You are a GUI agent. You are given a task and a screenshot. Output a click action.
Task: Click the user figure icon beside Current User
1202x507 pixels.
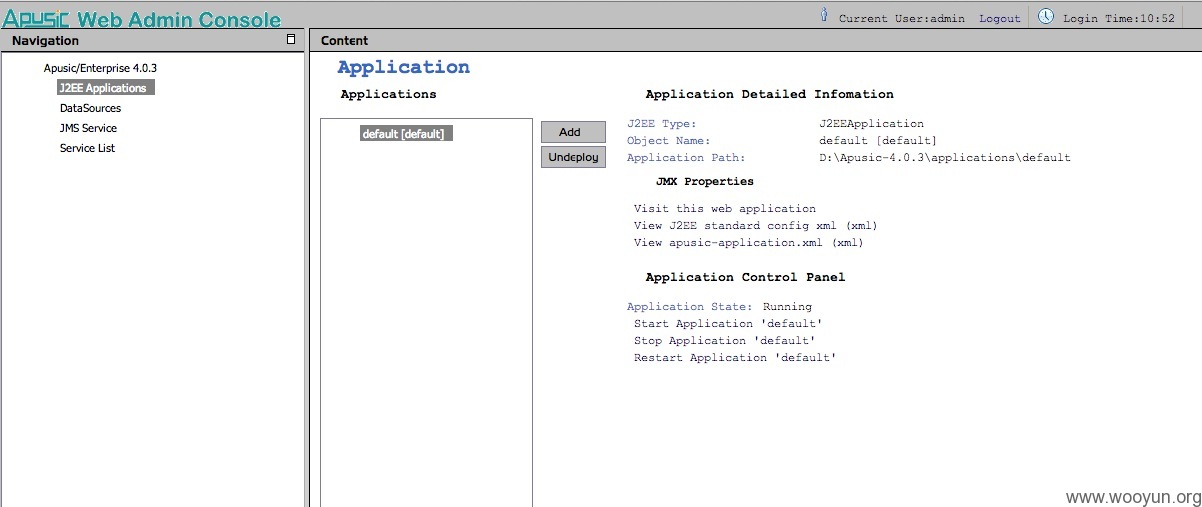[x=824, y=15]
